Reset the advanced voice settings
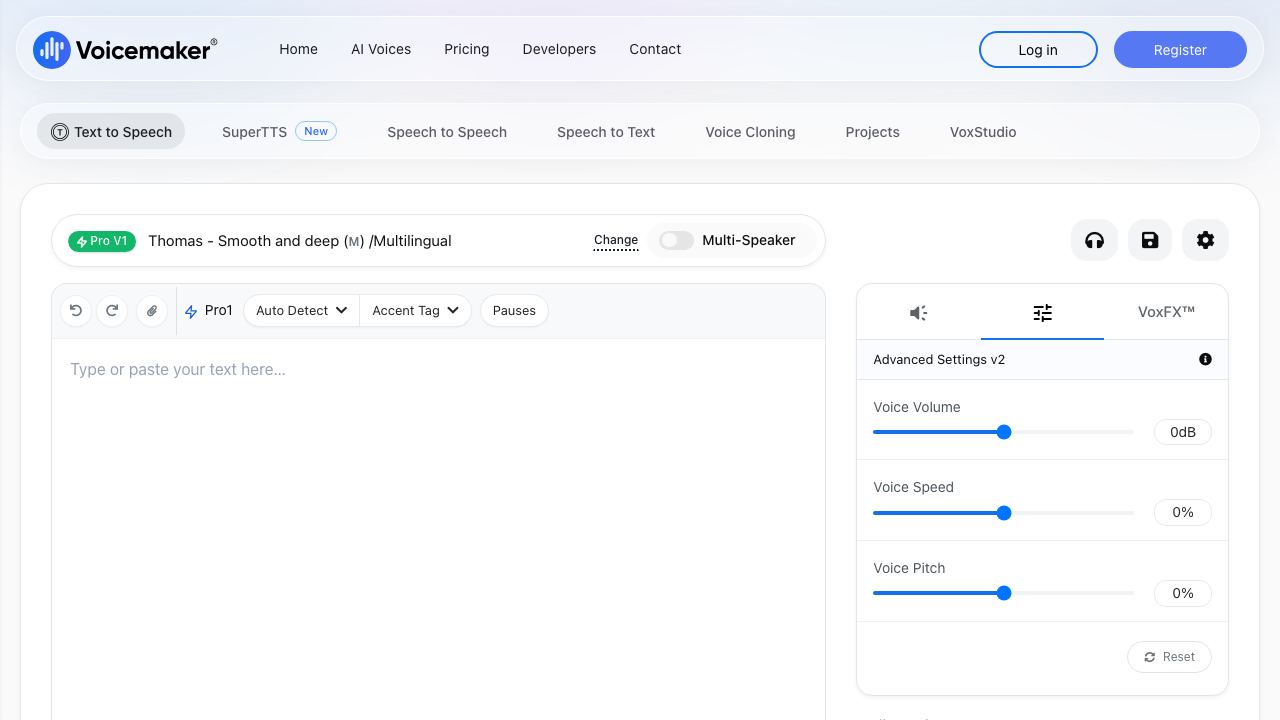Screen dimensions: 1280x720 [1169, 657]
